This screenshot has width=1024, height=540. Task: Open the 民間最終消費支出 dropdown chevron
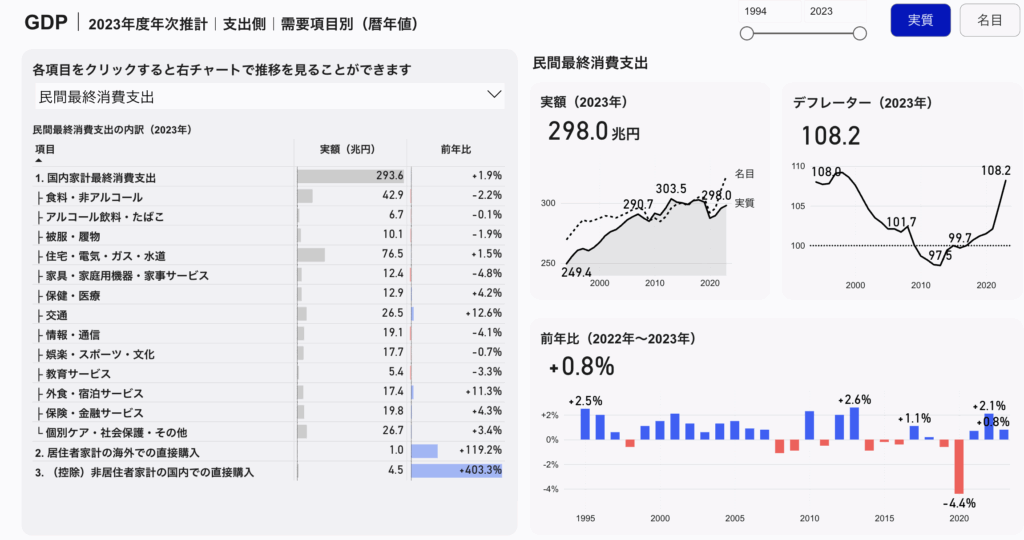pos(493,95)
